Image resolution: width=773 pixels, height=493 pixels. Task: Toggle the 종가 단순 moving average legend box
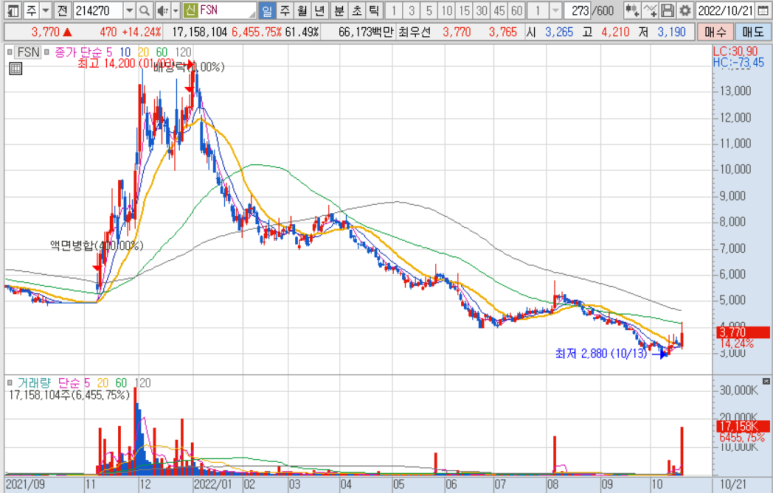tap(47, 52)
